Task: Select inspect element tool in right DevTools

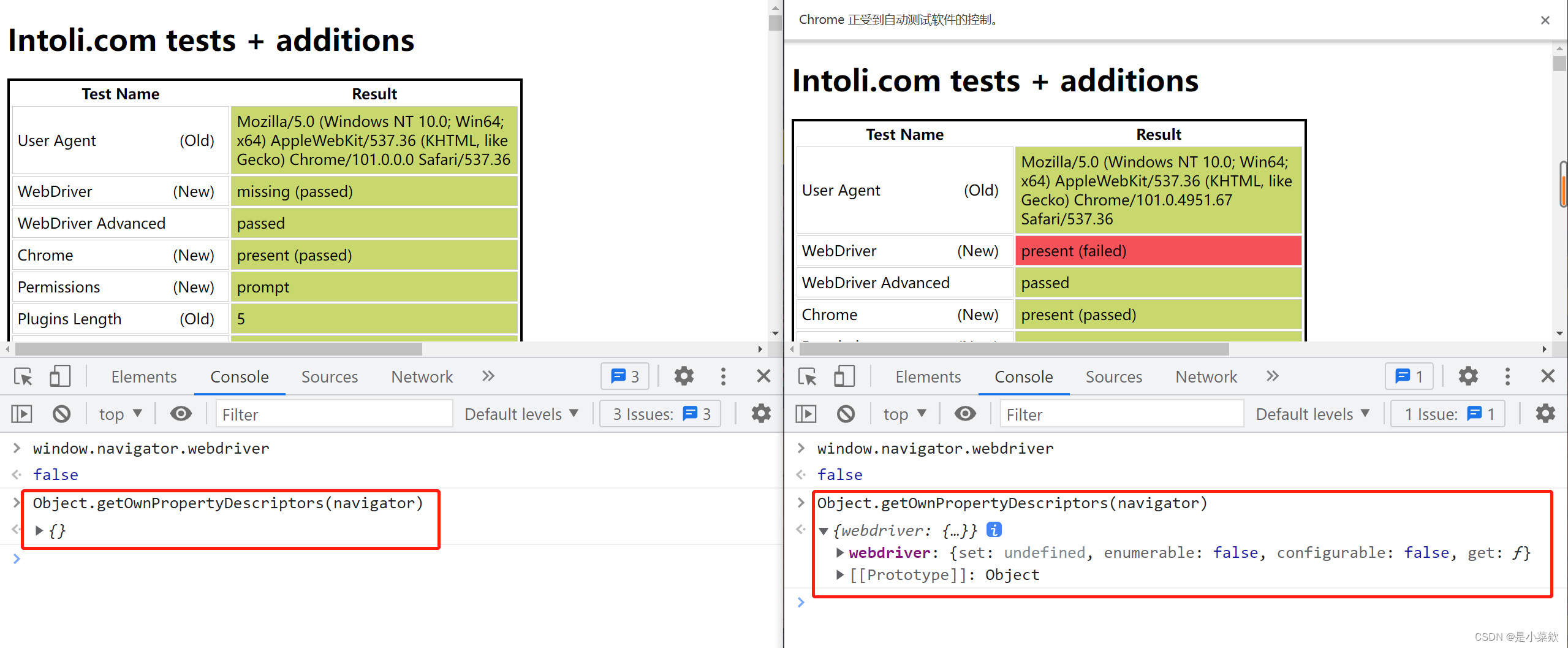Action: click(x=808, y=376)
